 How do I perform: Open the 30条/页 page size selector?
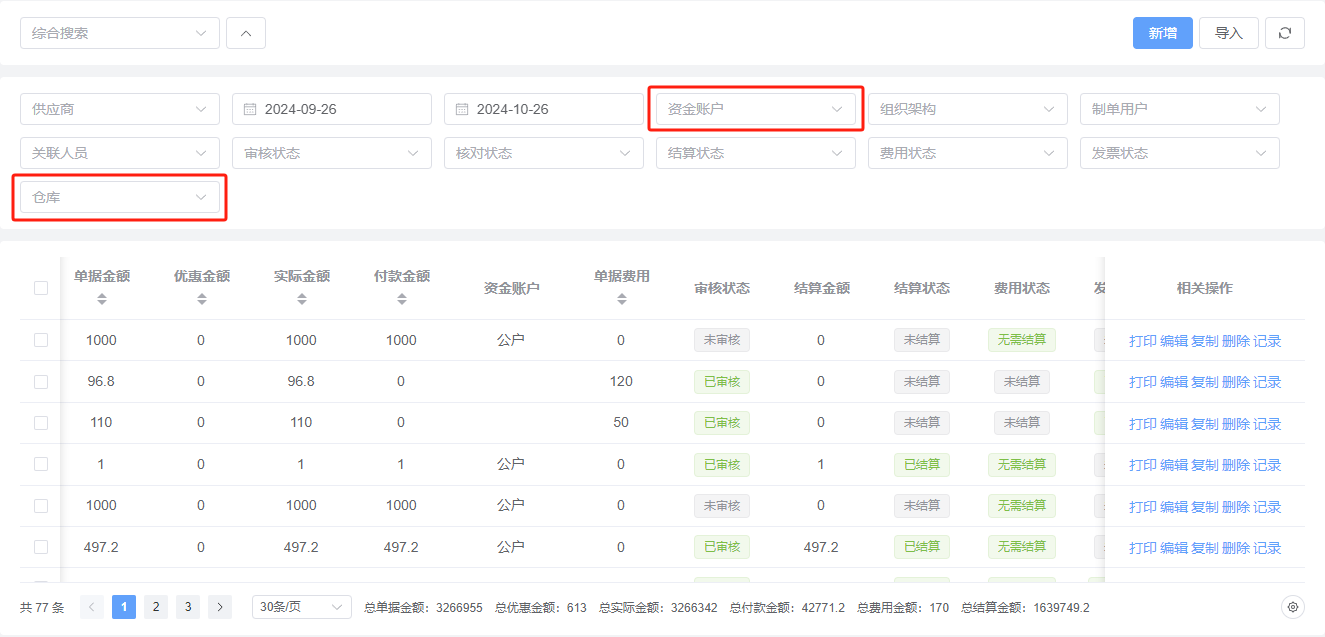coord(301,607)
